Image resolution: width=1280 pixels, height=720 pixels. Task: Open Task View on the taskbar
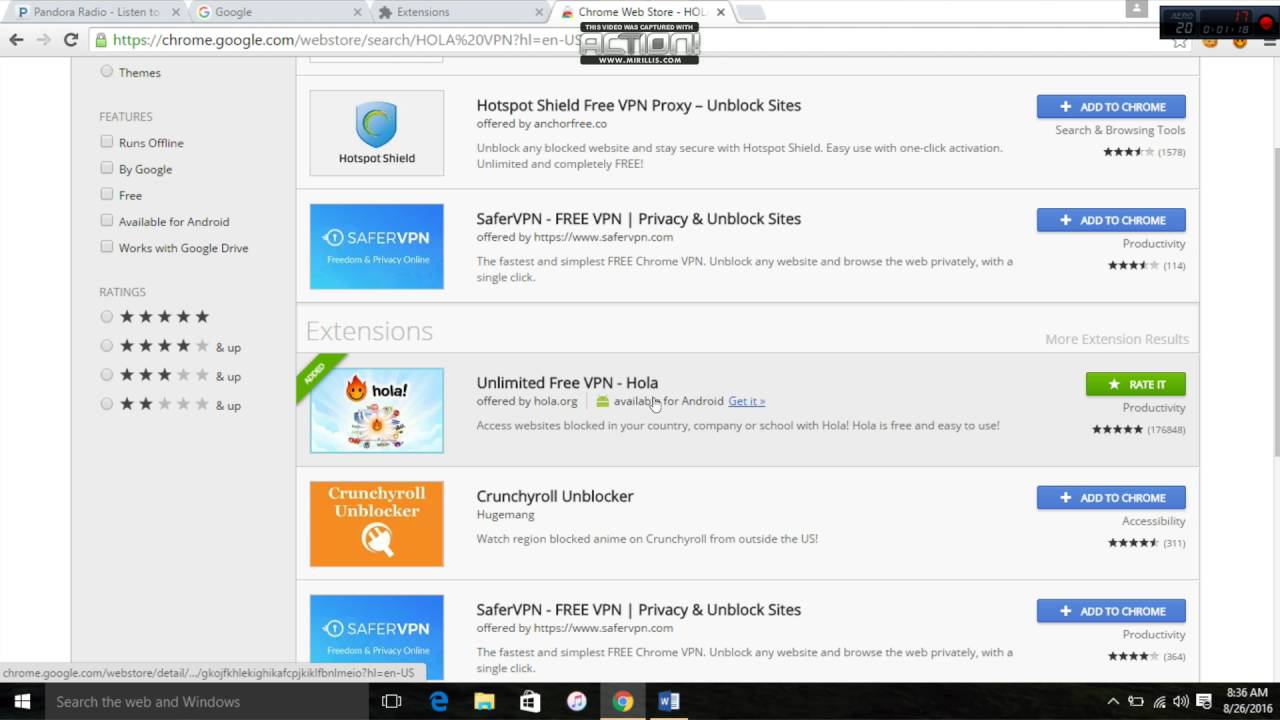[392, 701]
